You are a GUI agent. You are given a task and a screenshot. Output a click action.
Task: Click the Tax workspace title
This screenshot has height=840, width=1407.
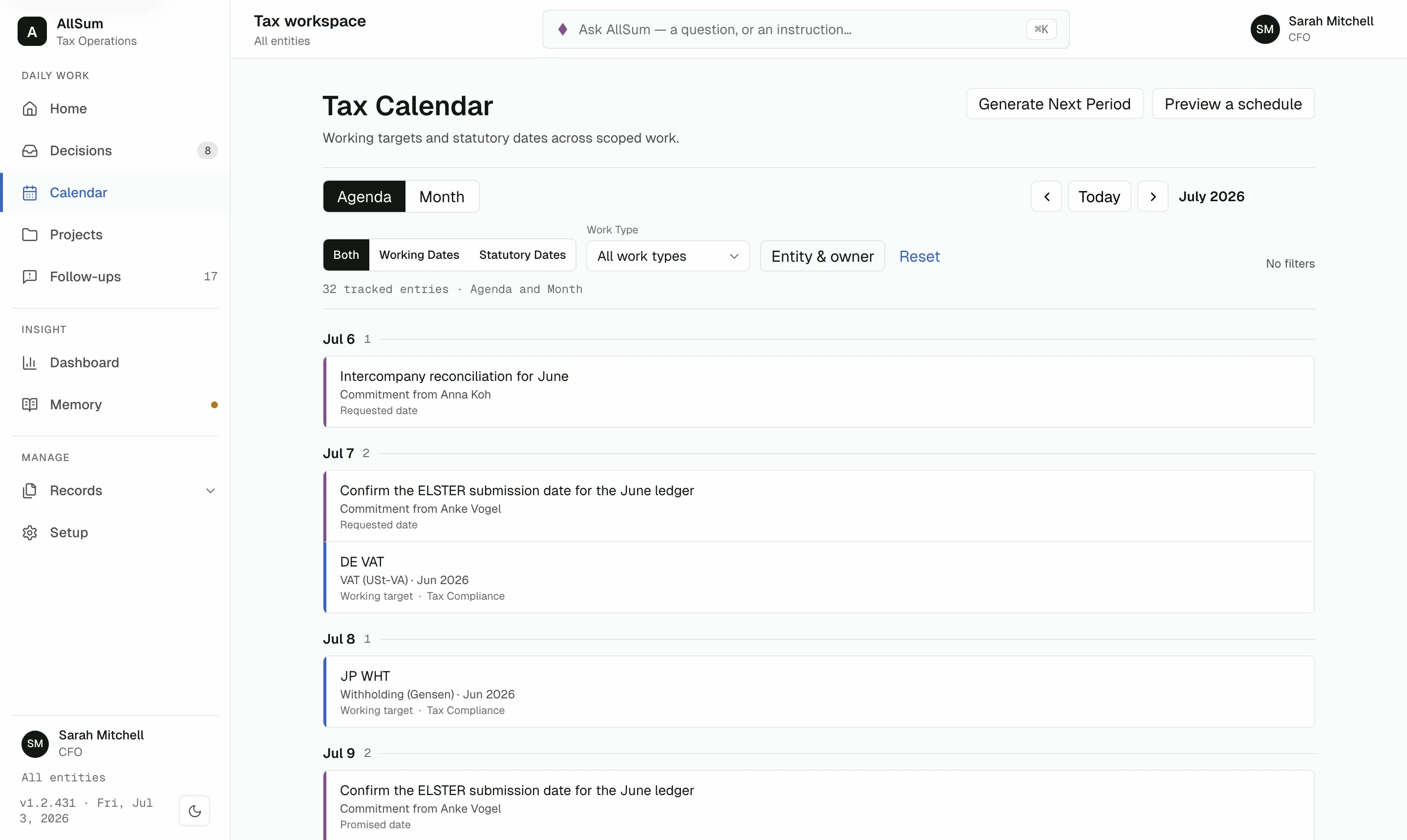tap(310, 21)
